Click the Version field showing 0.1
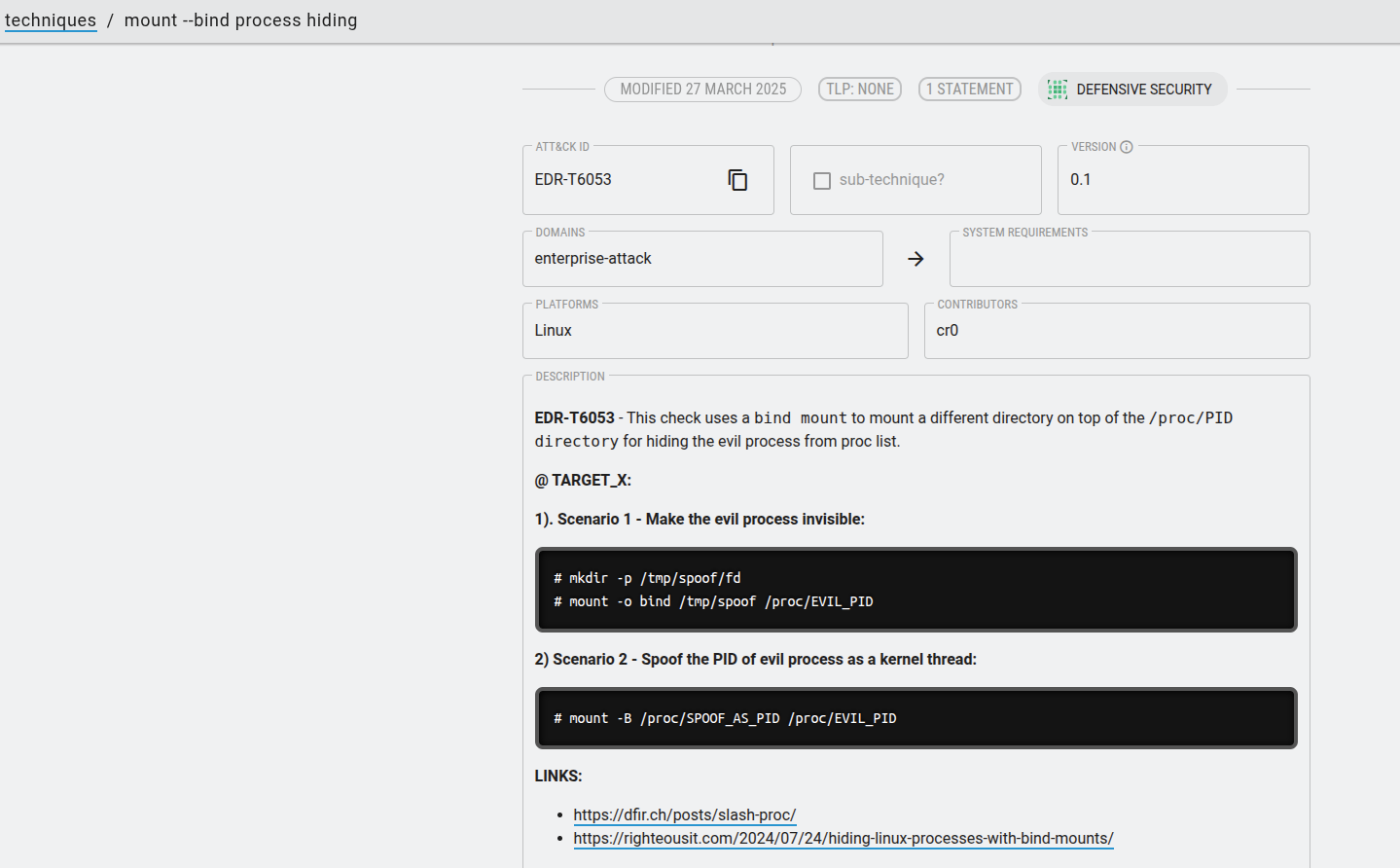 click(1182, 180)
